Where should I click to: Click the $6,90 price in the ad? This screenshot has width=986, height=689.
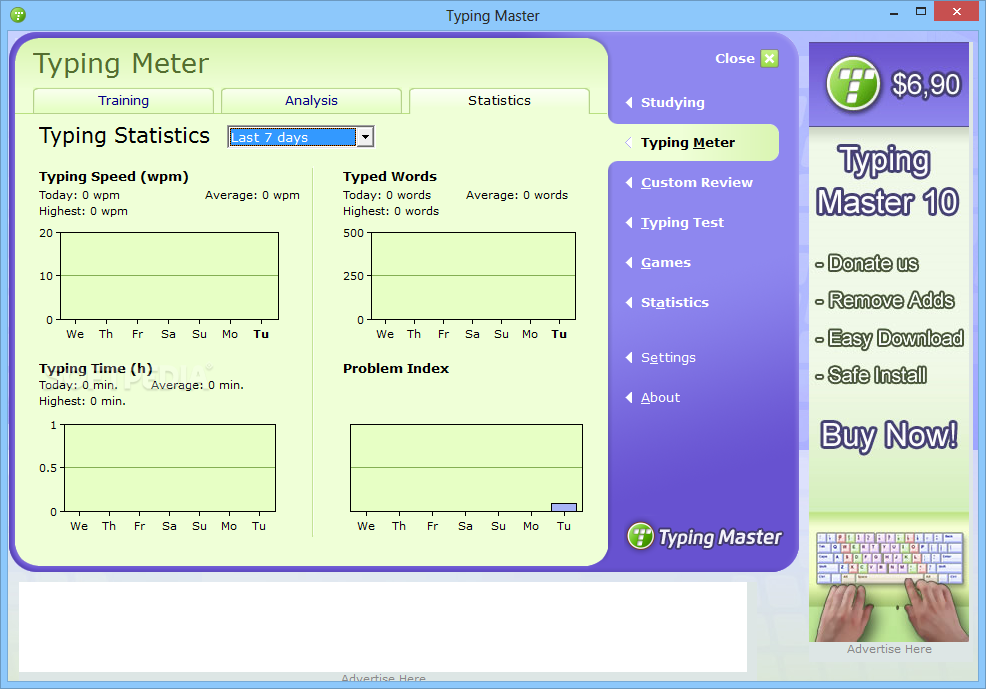[926, 84]
